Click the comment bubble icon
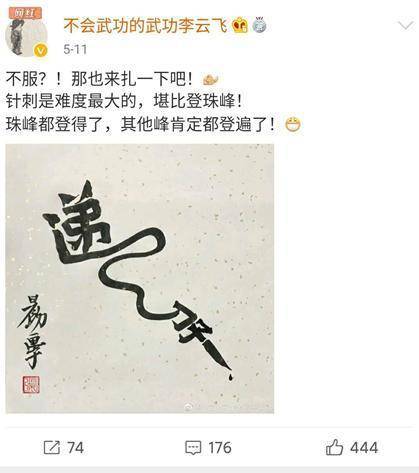This screenshot has height=473, width=419. pos(193,448)
